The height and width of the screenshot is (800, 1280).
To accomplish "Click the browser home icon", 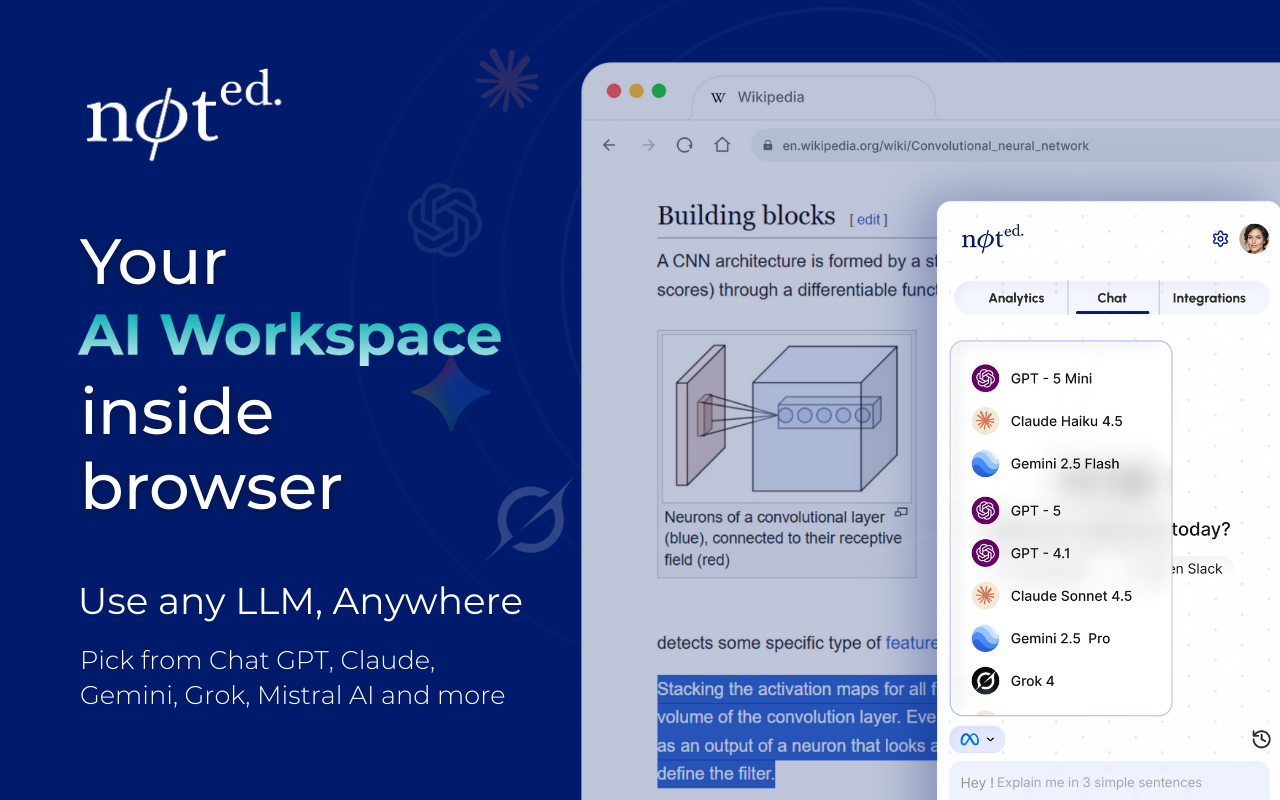I will click(x=722, y=145).
